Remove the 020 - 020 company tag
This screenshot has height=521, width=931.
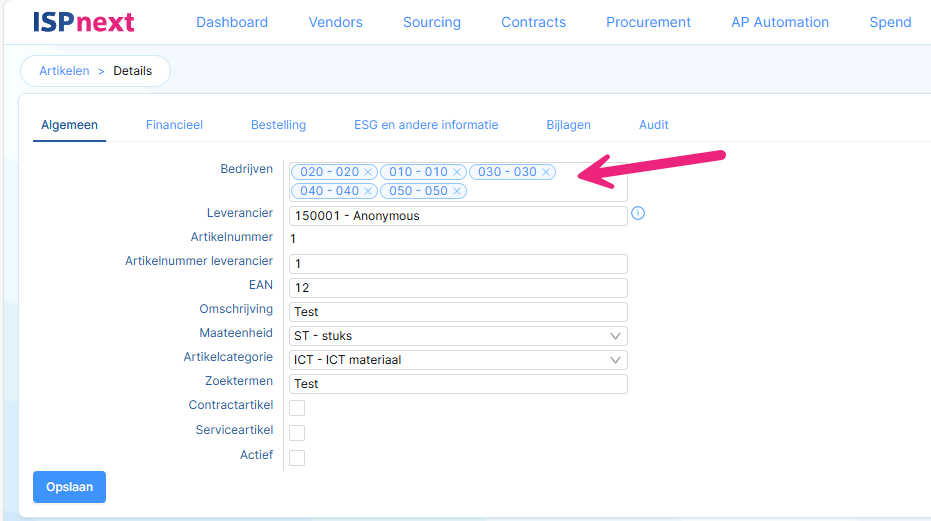tap(368, 172)
